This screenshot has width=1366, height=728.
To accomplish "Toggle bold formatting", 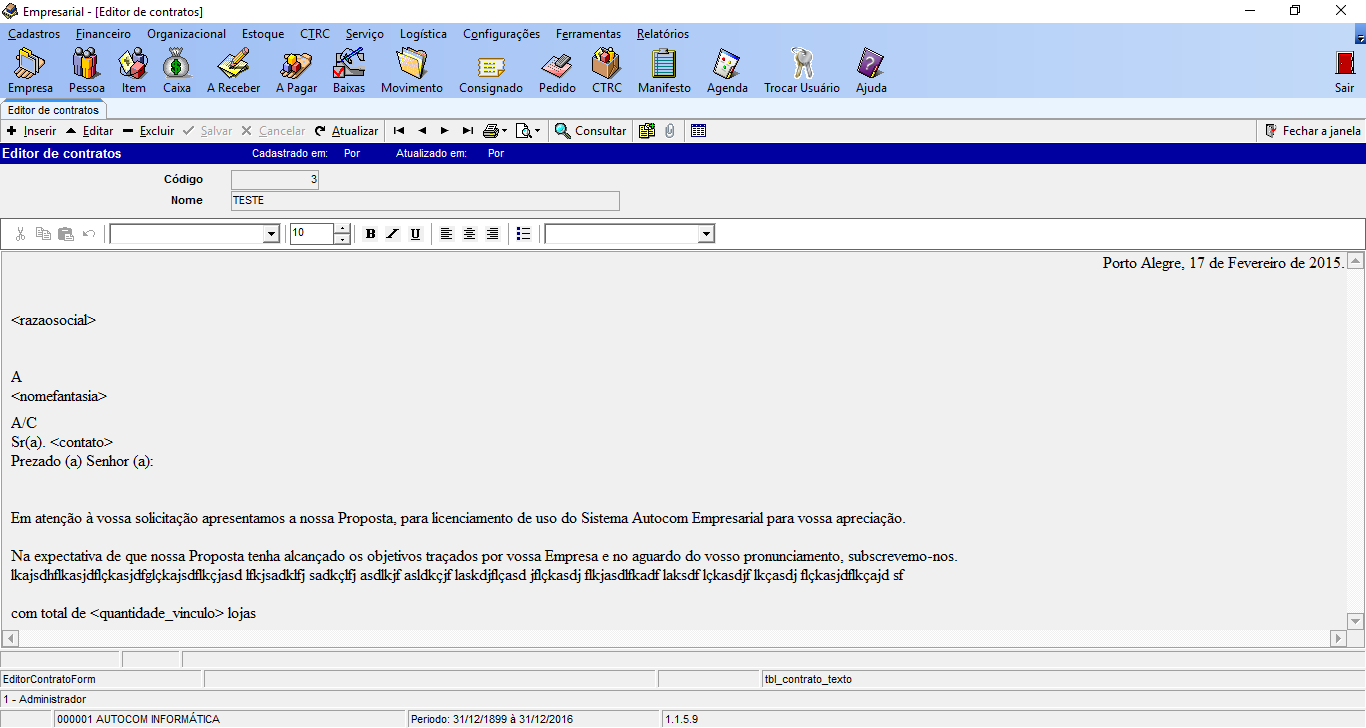I will pos(370,234).
